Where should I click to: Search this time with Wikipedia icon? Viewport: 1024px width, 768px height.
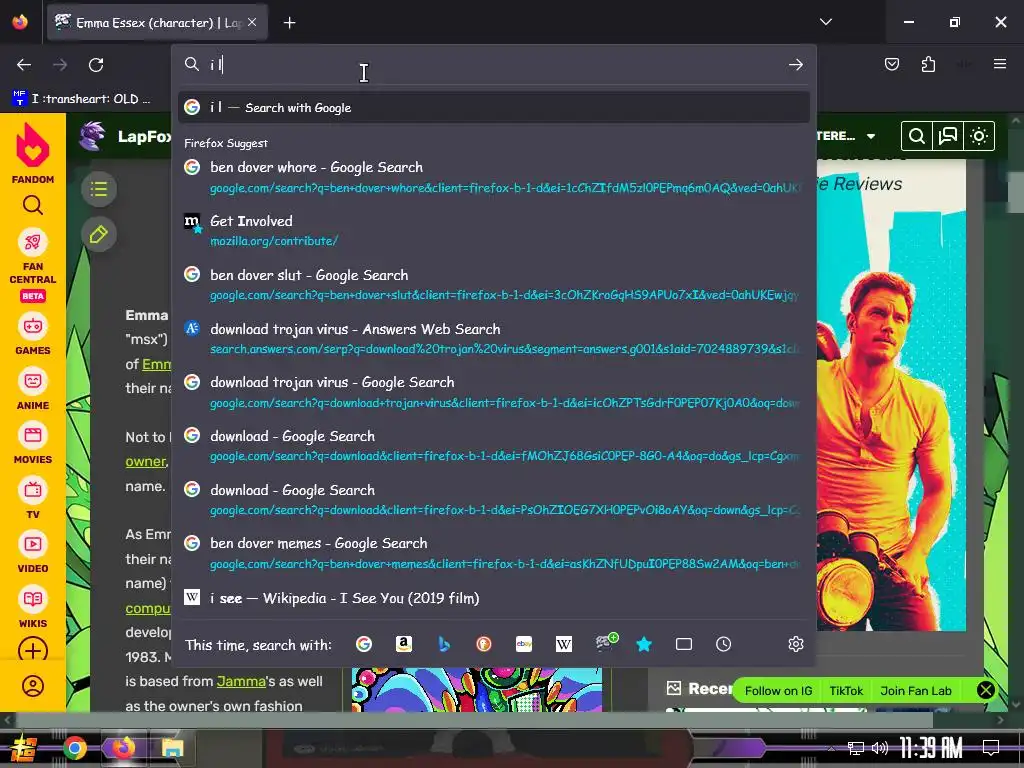564,645
